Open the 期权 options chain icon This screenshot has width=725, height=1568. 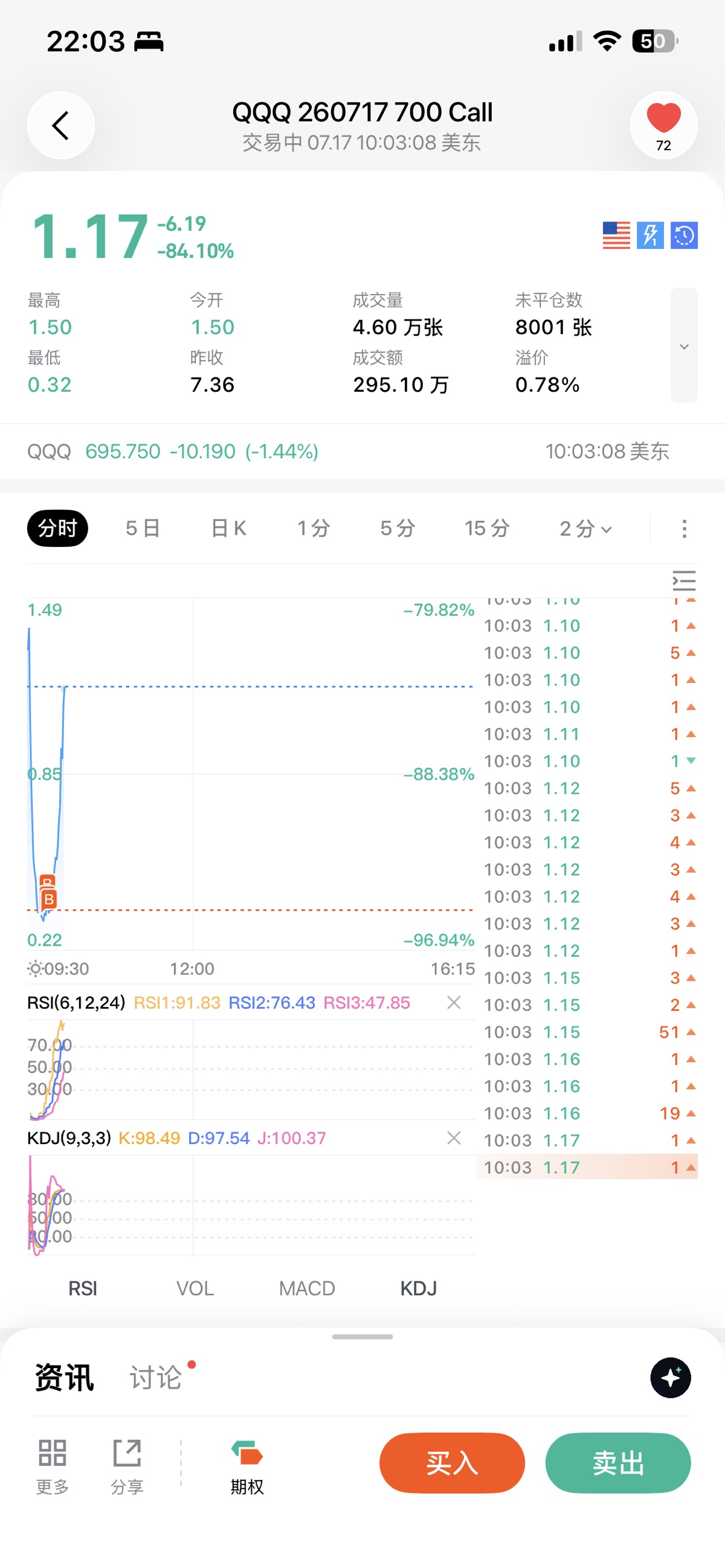click(247, 1467)
